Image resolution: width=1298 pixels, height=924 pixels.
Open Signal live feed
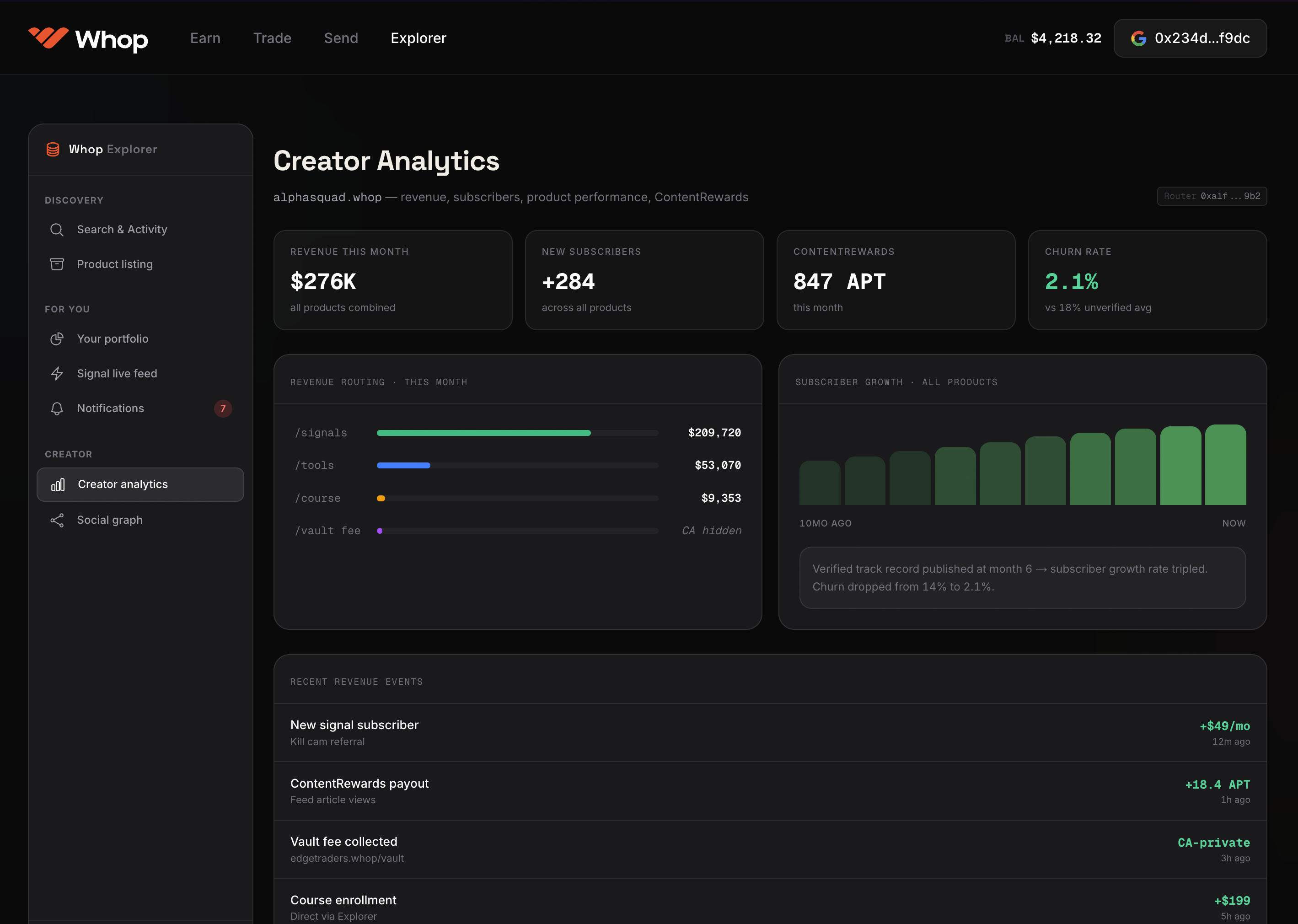[140, 373]
